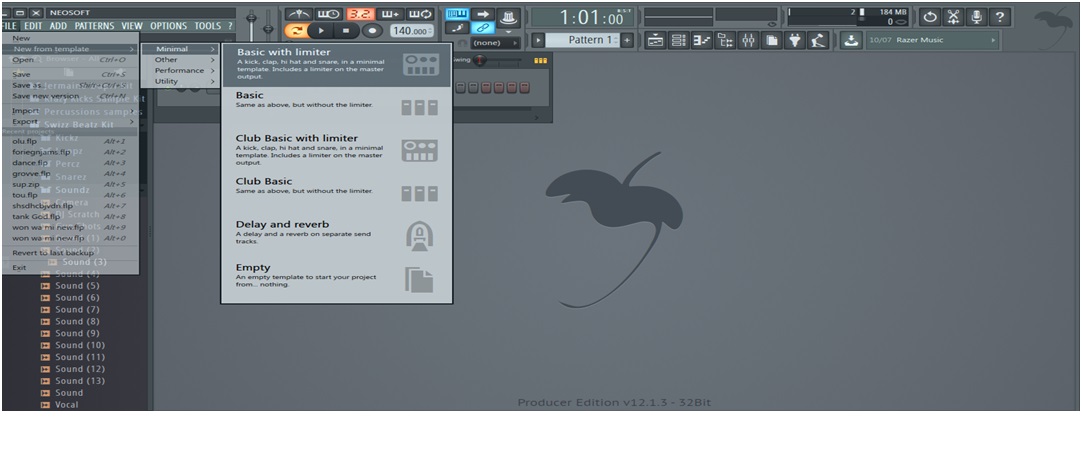This screenshot has width=1082, height=460.
Task: Click the record button
Action: [x=373, y=30]
